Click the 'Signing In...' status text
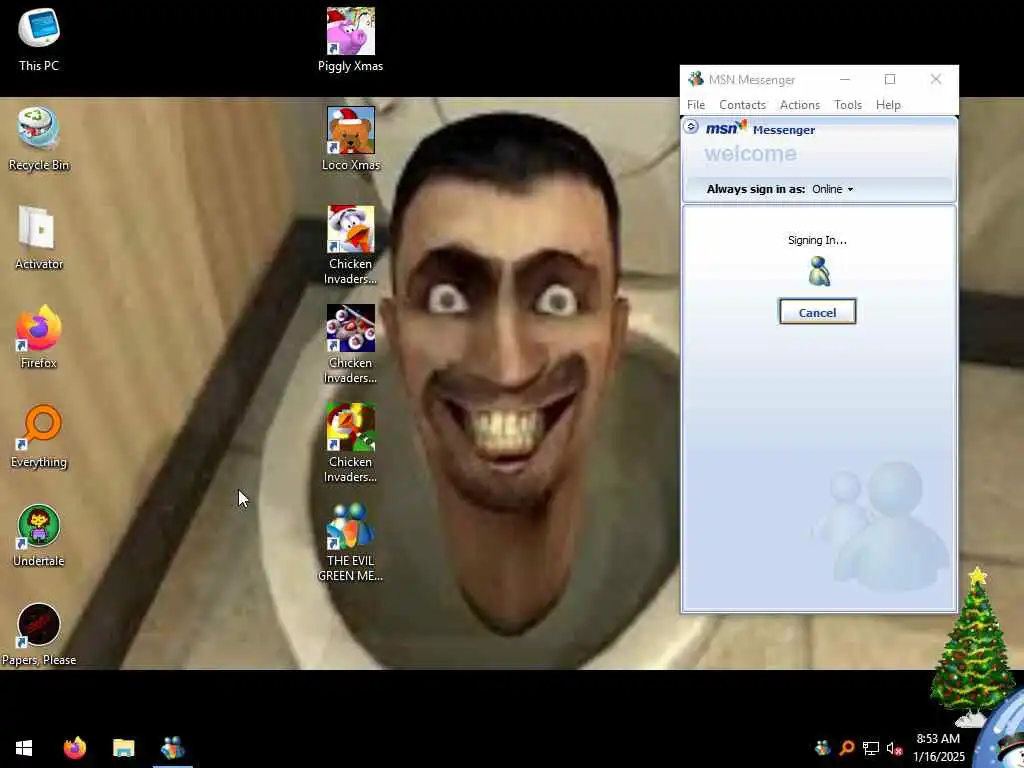The image size is (1024, 768). 817,240
